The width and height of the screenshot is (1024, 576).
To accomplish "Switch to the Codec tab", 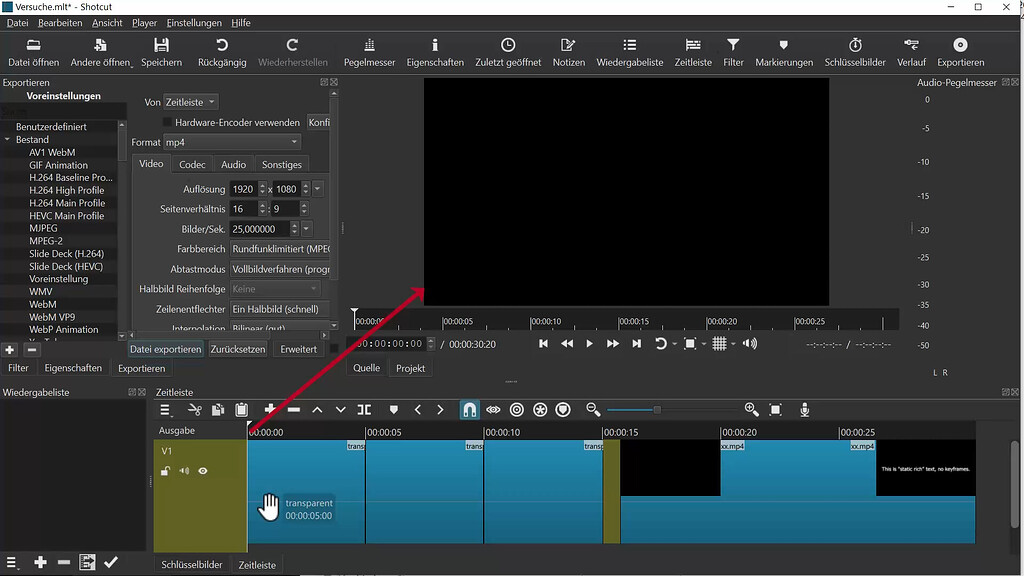I will (x=192, y=163).
